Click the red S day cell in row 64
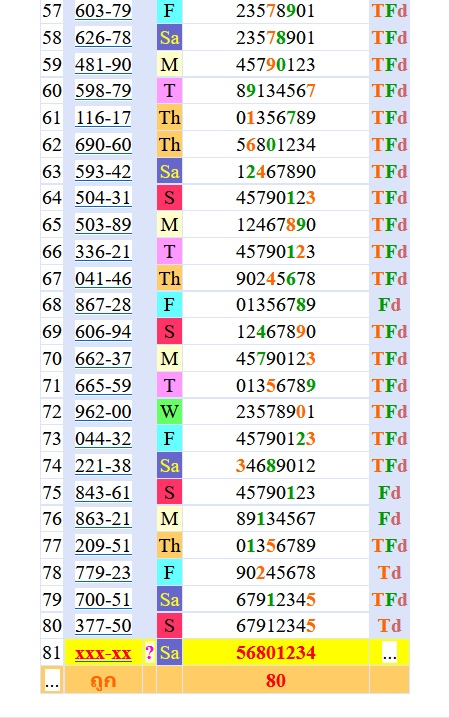 click(169, 198)
